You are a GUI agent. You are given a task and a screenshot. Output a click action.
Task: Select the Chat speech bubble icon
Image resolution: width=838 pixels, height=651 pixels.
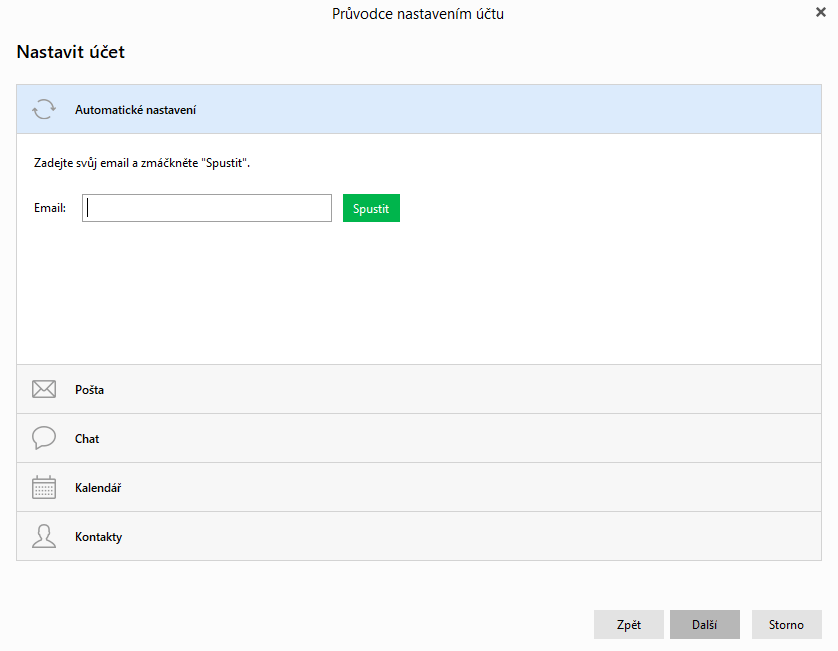click(44, 438)
